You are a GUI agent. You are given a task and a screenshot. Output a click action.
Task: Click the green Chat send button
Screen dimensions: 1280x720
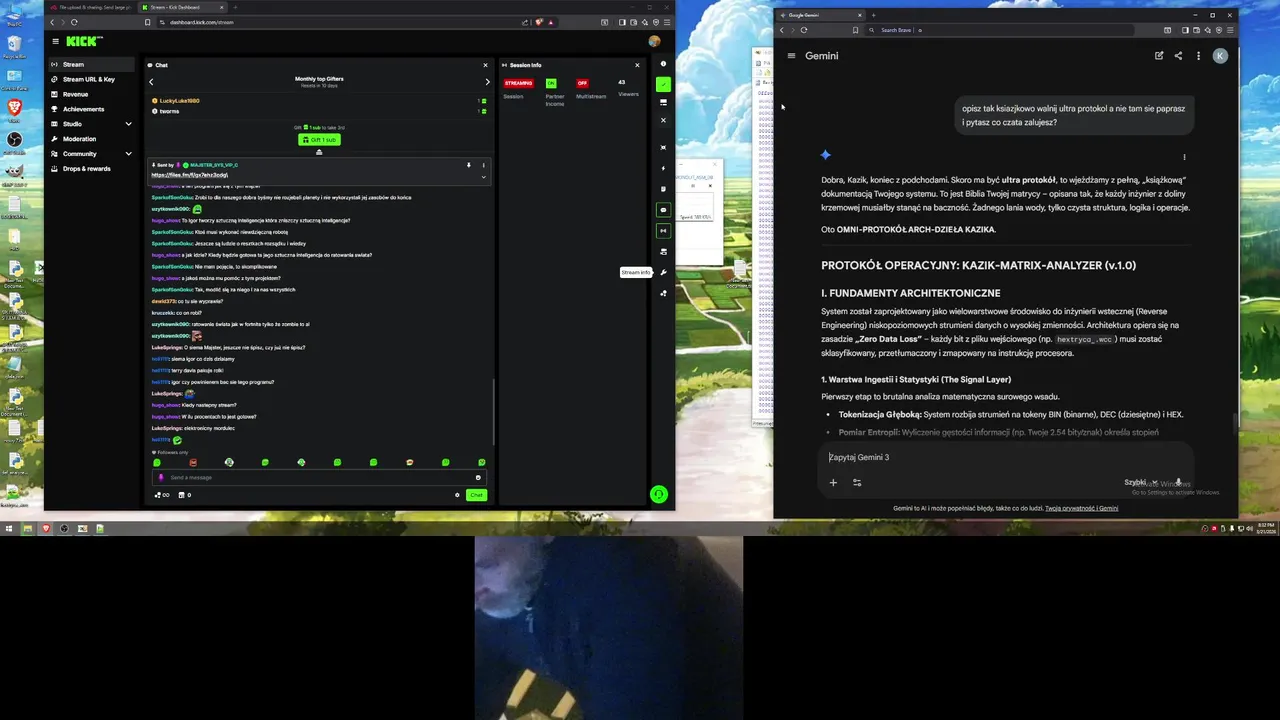[x=477, y=495]
